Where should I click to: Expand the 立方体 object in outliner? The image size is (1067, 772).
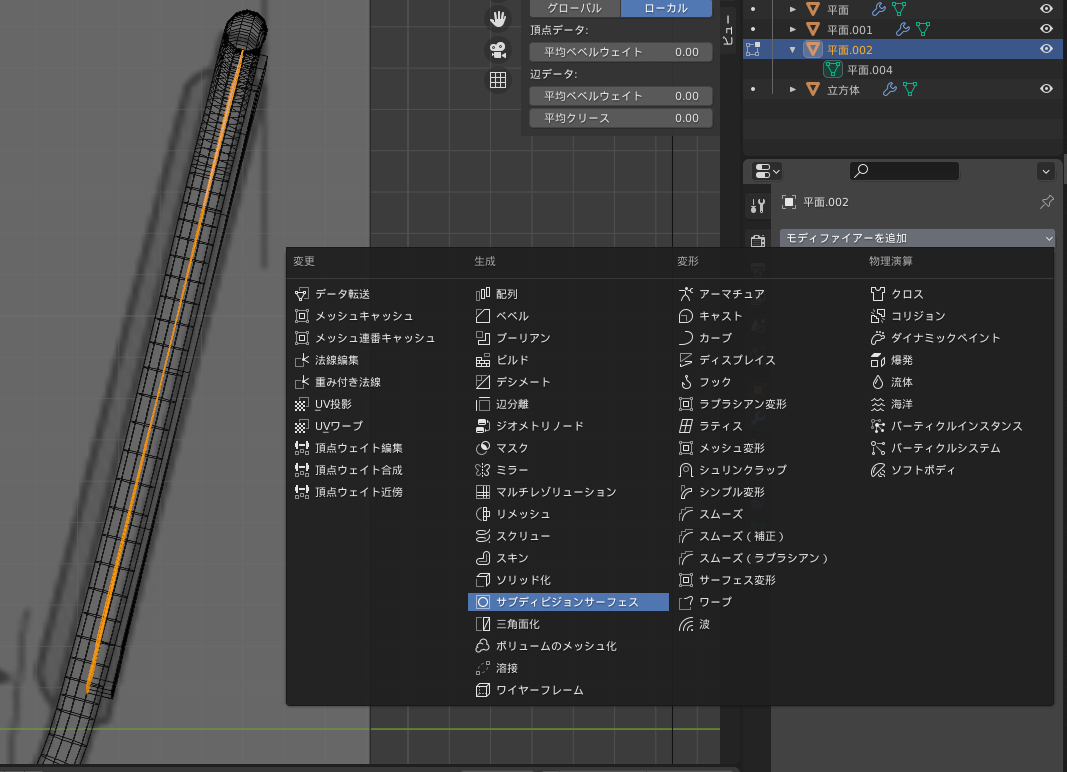793,89
